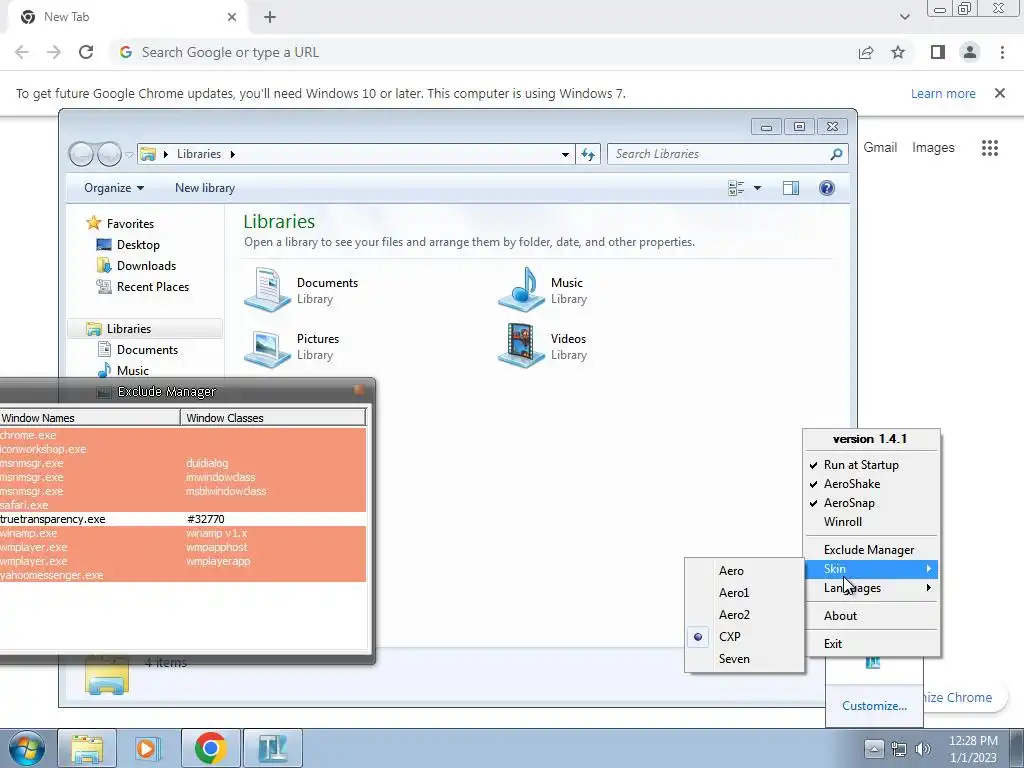The image size is (1024, 768).
Task: Expand Languages submenu
Action: (x=871, y=588)
